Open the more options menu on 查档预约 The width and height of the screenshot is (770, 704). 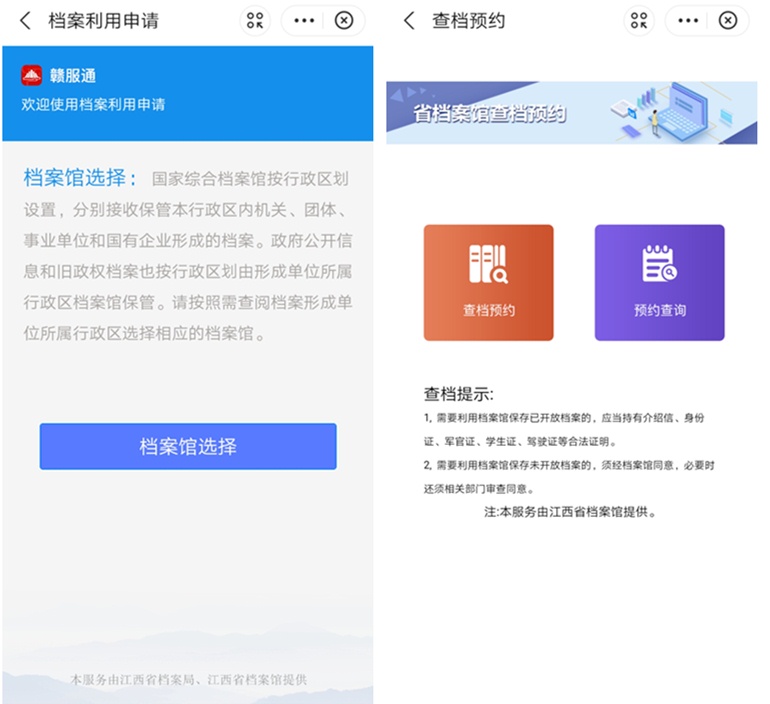688,20
